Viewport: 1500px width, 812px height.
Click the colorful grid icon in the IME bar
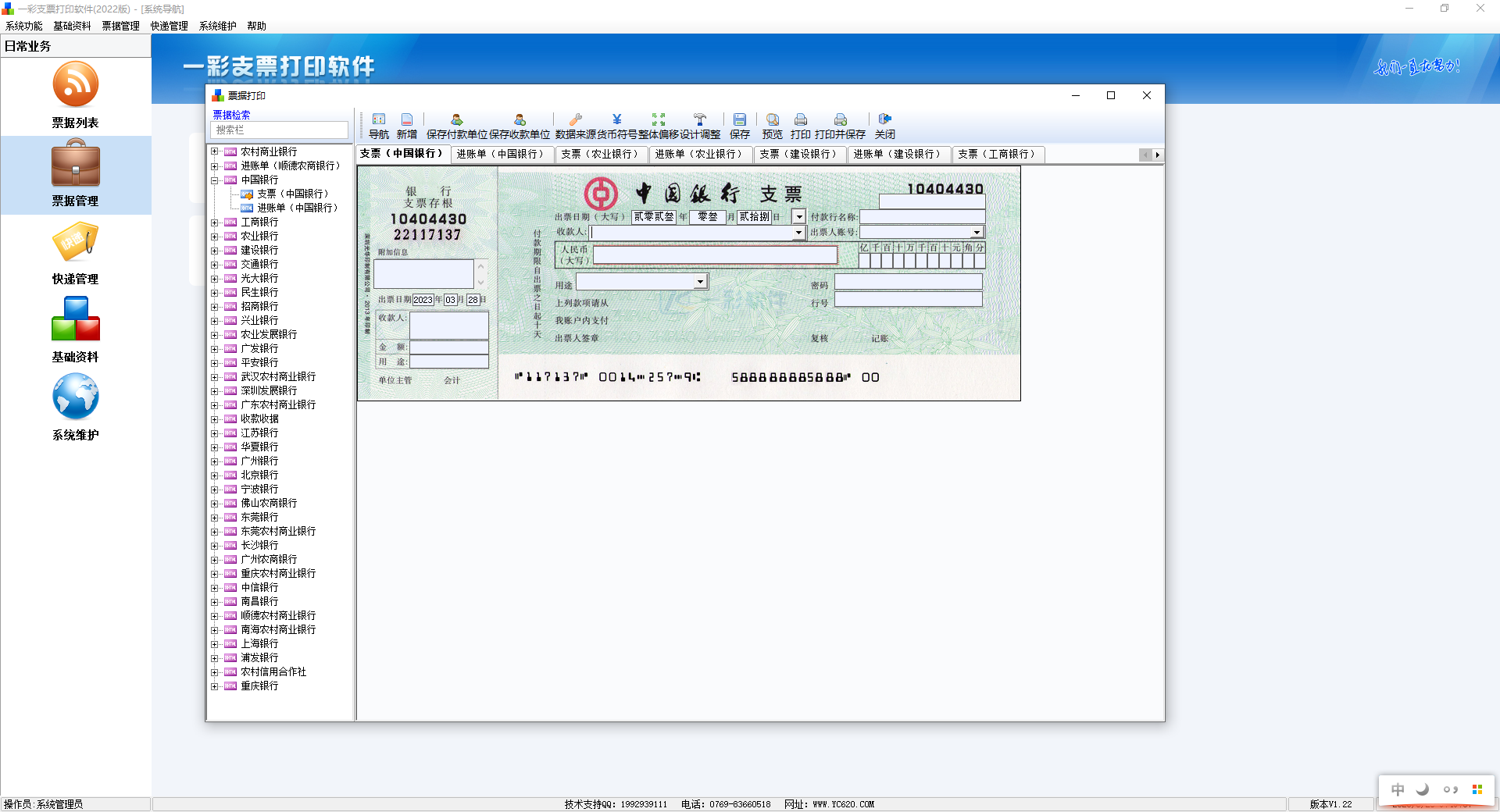[x=1477, y=789]
